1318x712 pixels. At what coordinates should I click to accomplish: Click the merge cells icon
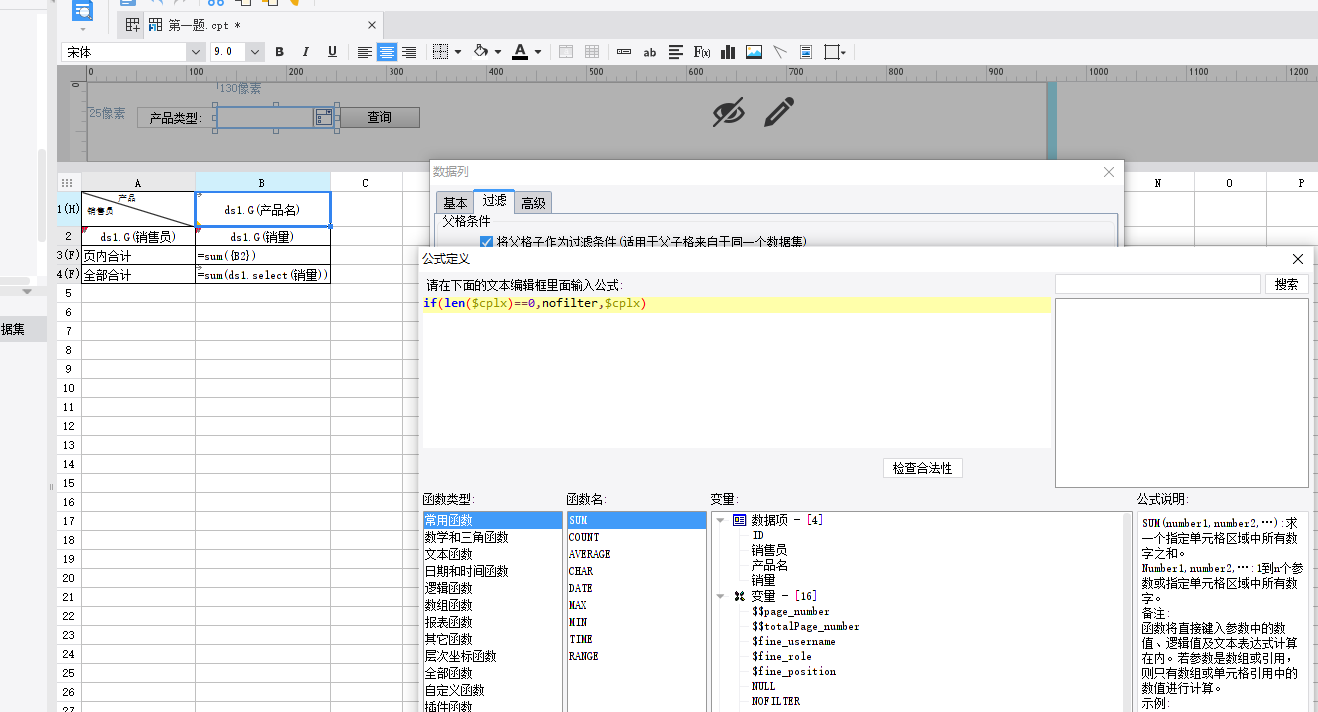566,52
